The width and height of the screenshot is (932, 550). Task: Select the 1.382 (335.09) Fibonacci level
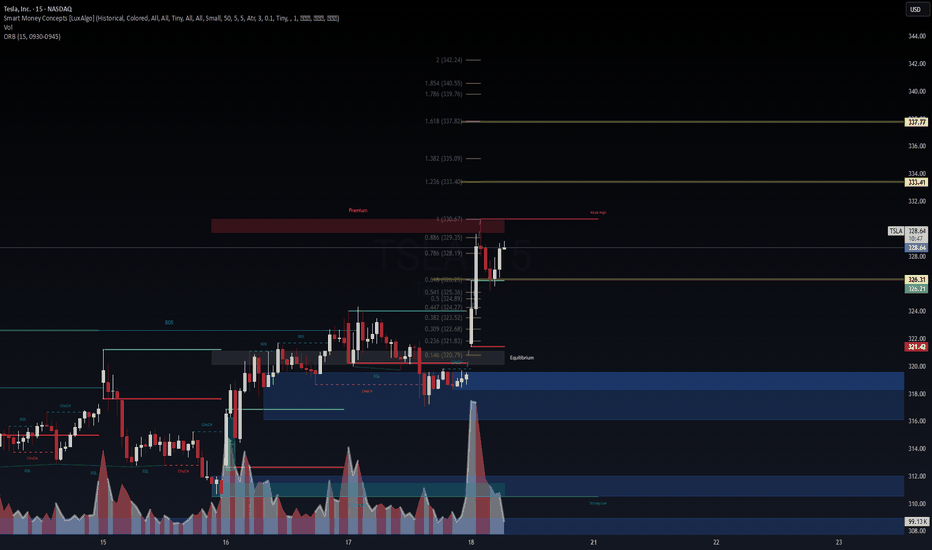point(443,158)
